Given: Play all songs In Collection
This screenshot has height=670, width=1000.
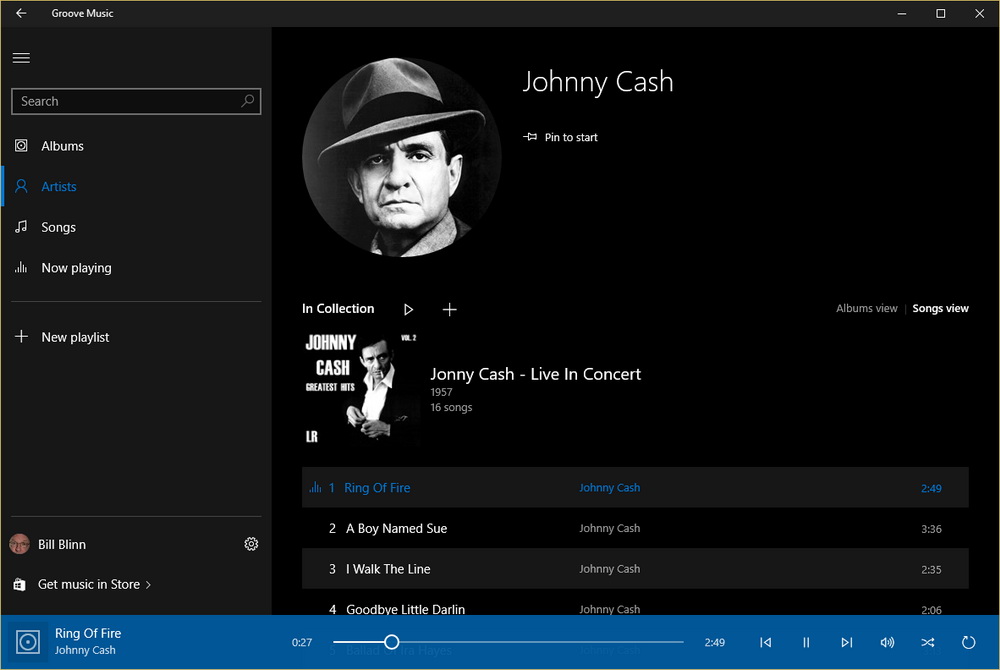Looking at the screenshot, I should [x=408, y=309].
